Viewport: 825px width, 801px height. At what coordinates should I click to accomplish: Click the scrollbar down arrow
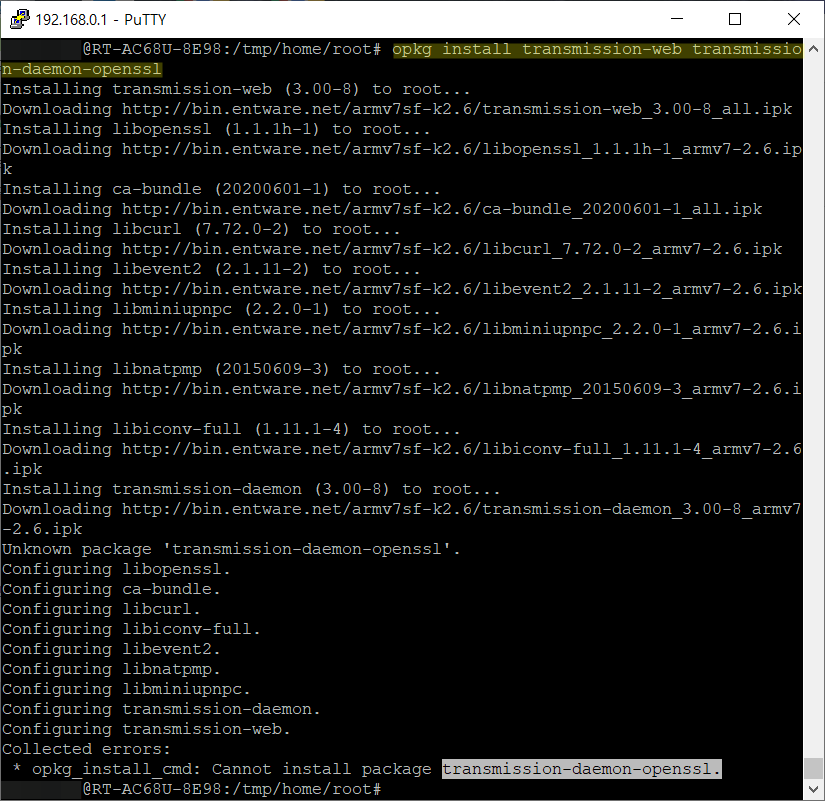pyautogui.click(x=813, y=788)
